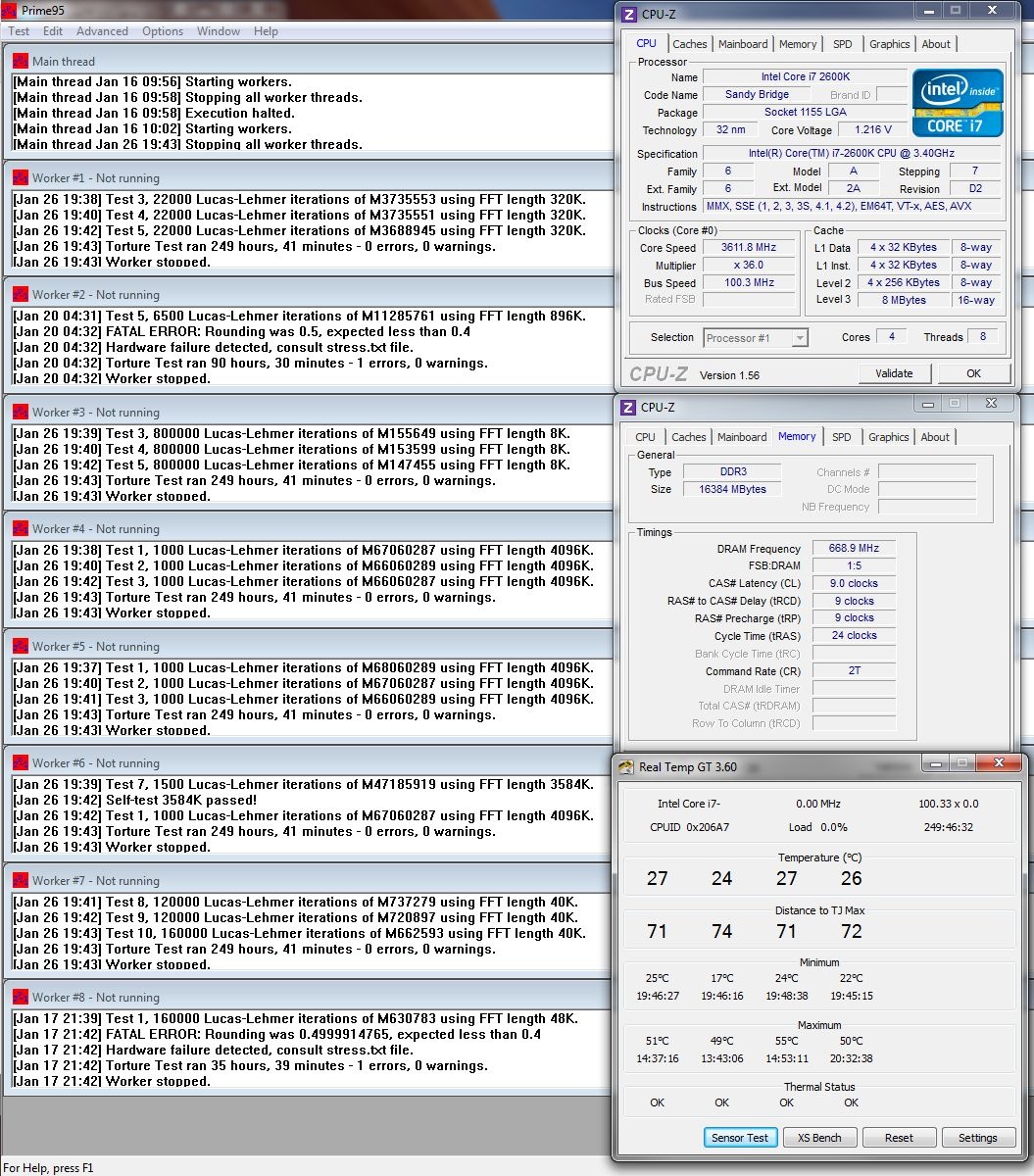Click the CPUID 0x206A7 text in Real Temp
This screenshot has width=1034, height=1176.
click(x=690, y=827)
